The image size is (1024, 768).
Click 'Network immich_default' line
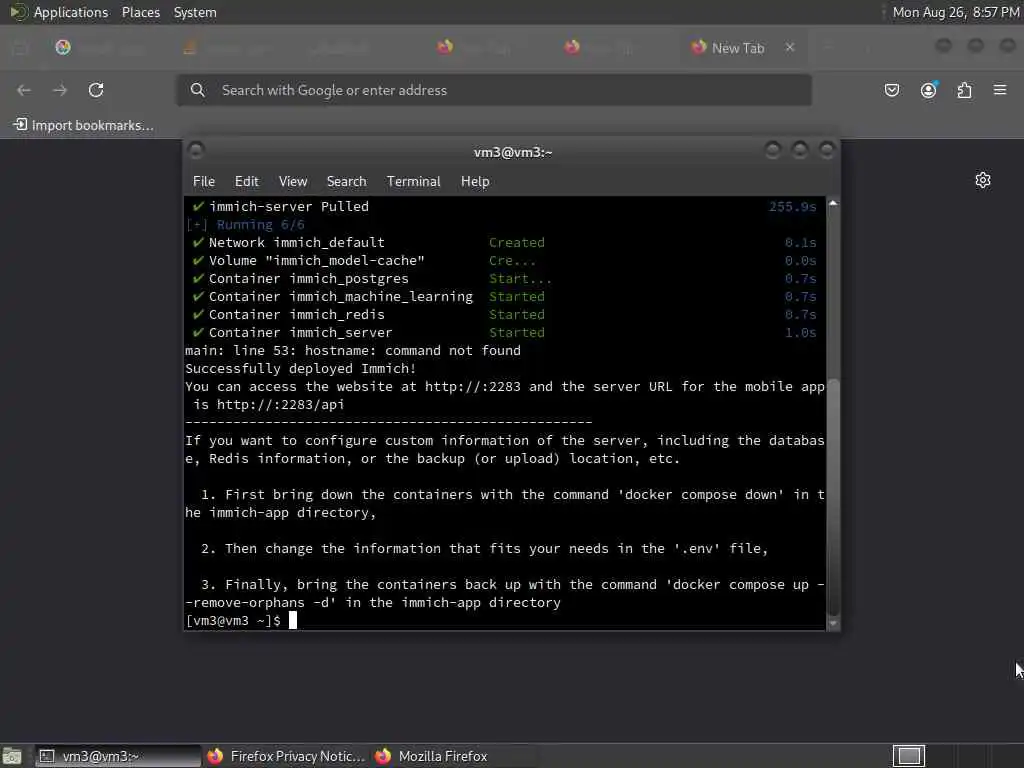tap(296, 242)
